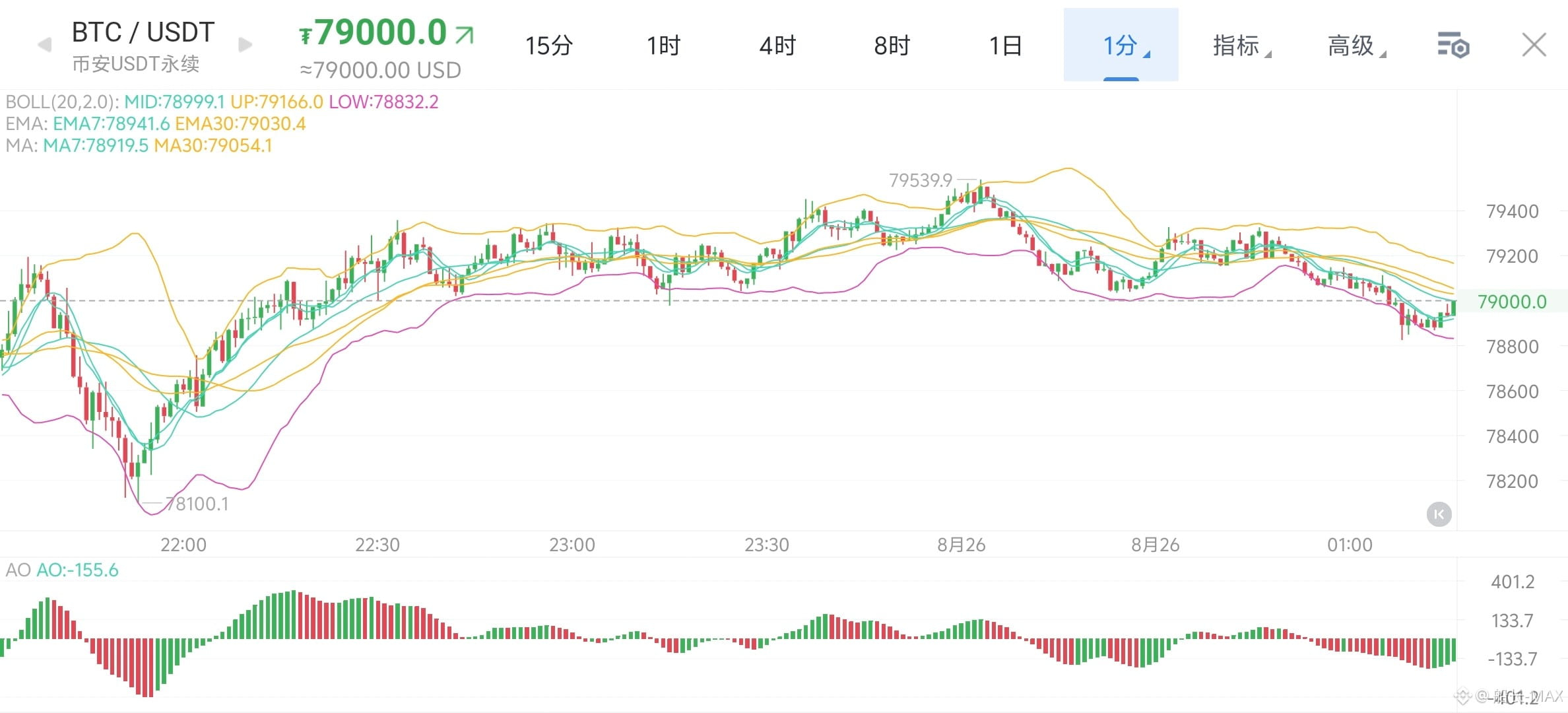Click the current price 79000.0 header
Image resolution: width=1568 pixels, height=713 pixels.
pos(374,32)
